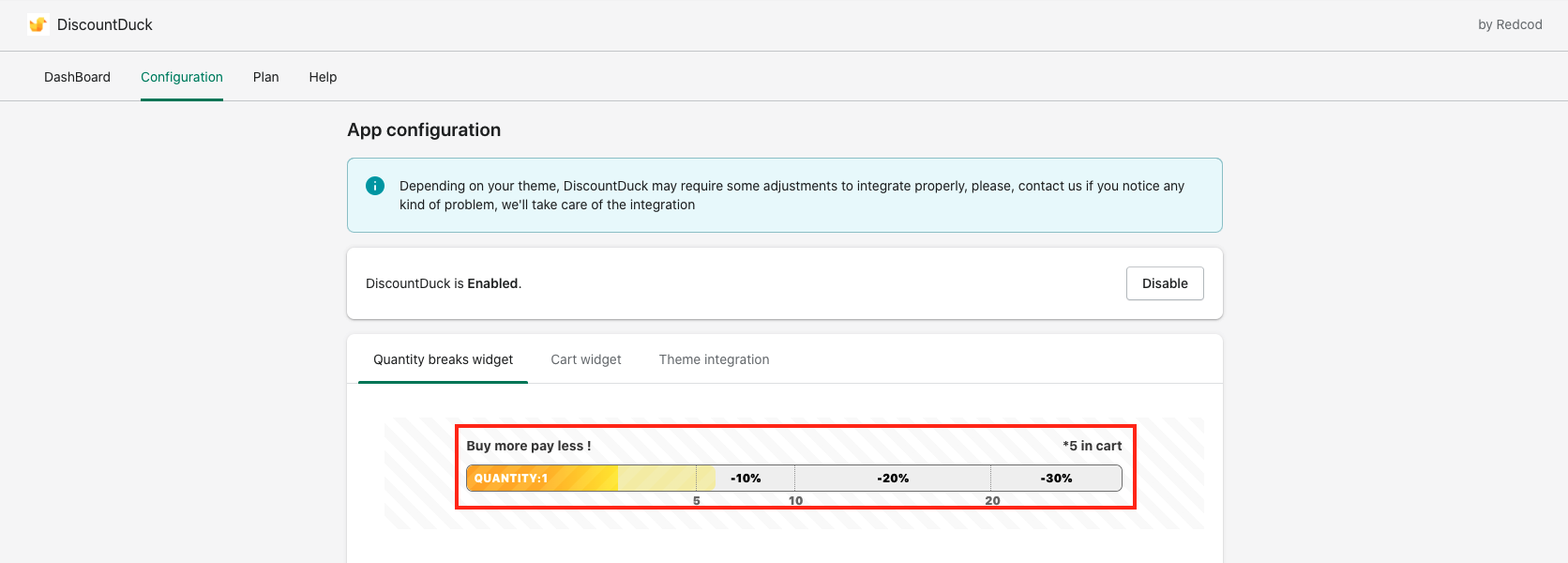Select the -20% discount tier segment
Viewport: 1568px width, 563px height.
pyautogui.click(x=893, y=479)
